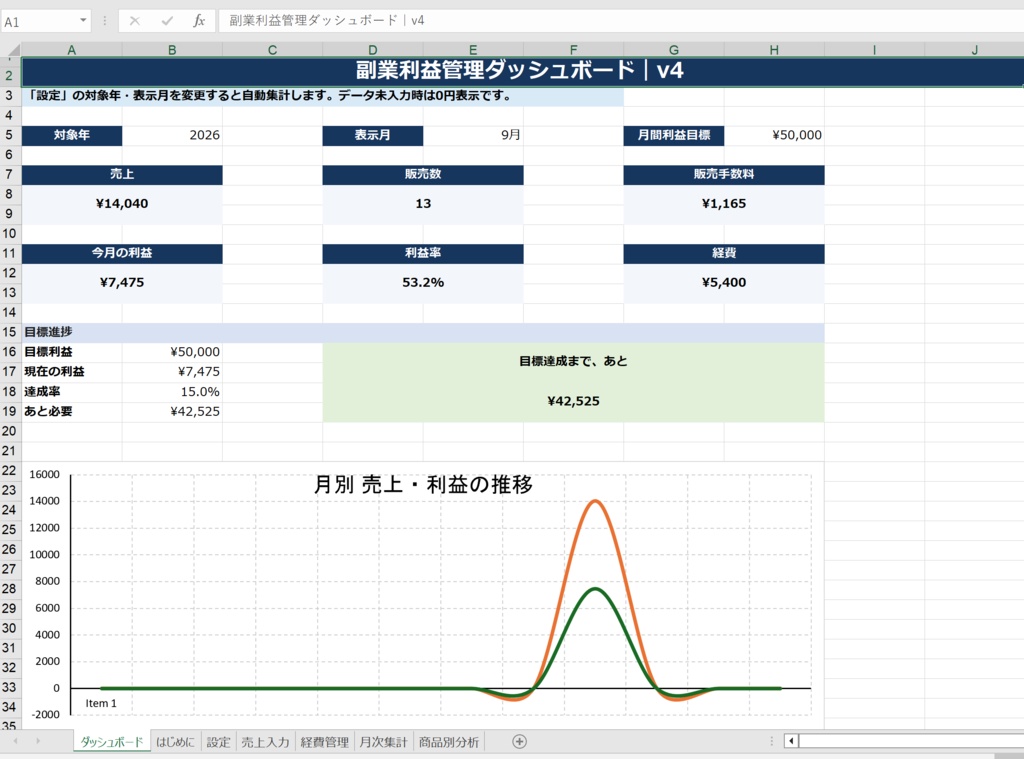Click the 表示月 label cell
This screenshot has width=1024, height=759.
372,135
